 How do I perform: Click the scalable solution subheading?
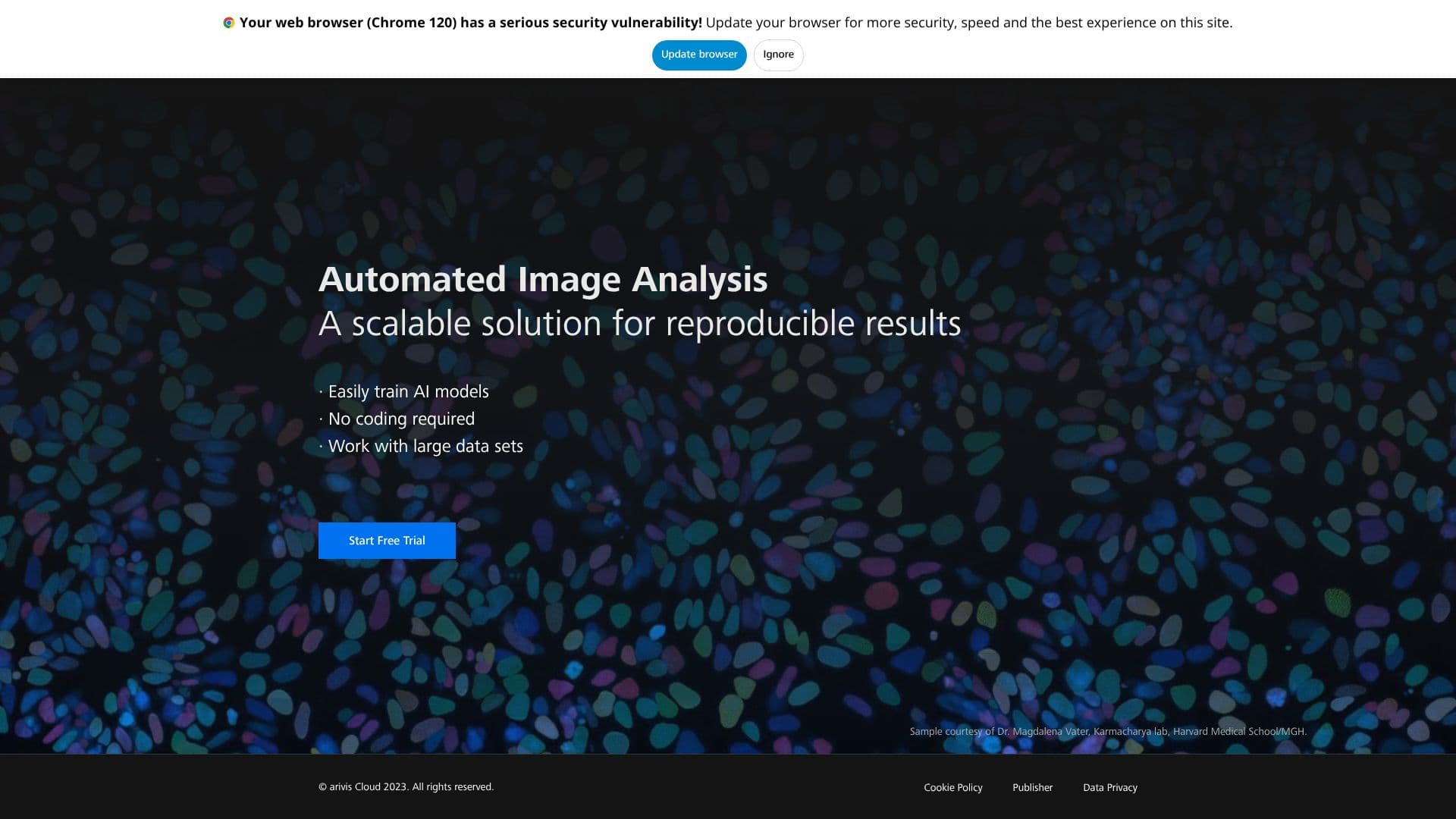(x=640, y=324)
